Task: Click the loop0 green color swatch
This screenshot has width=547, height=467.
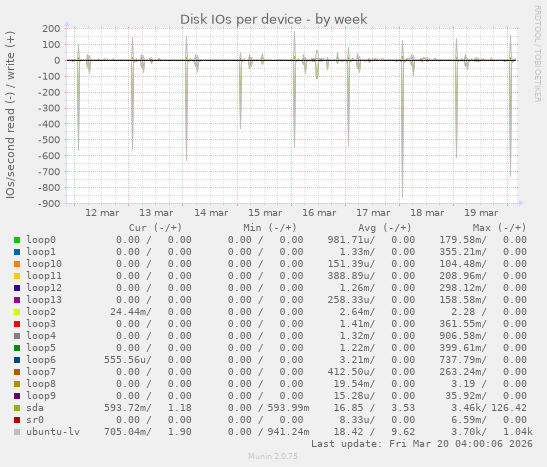Action: click(17, 240)
